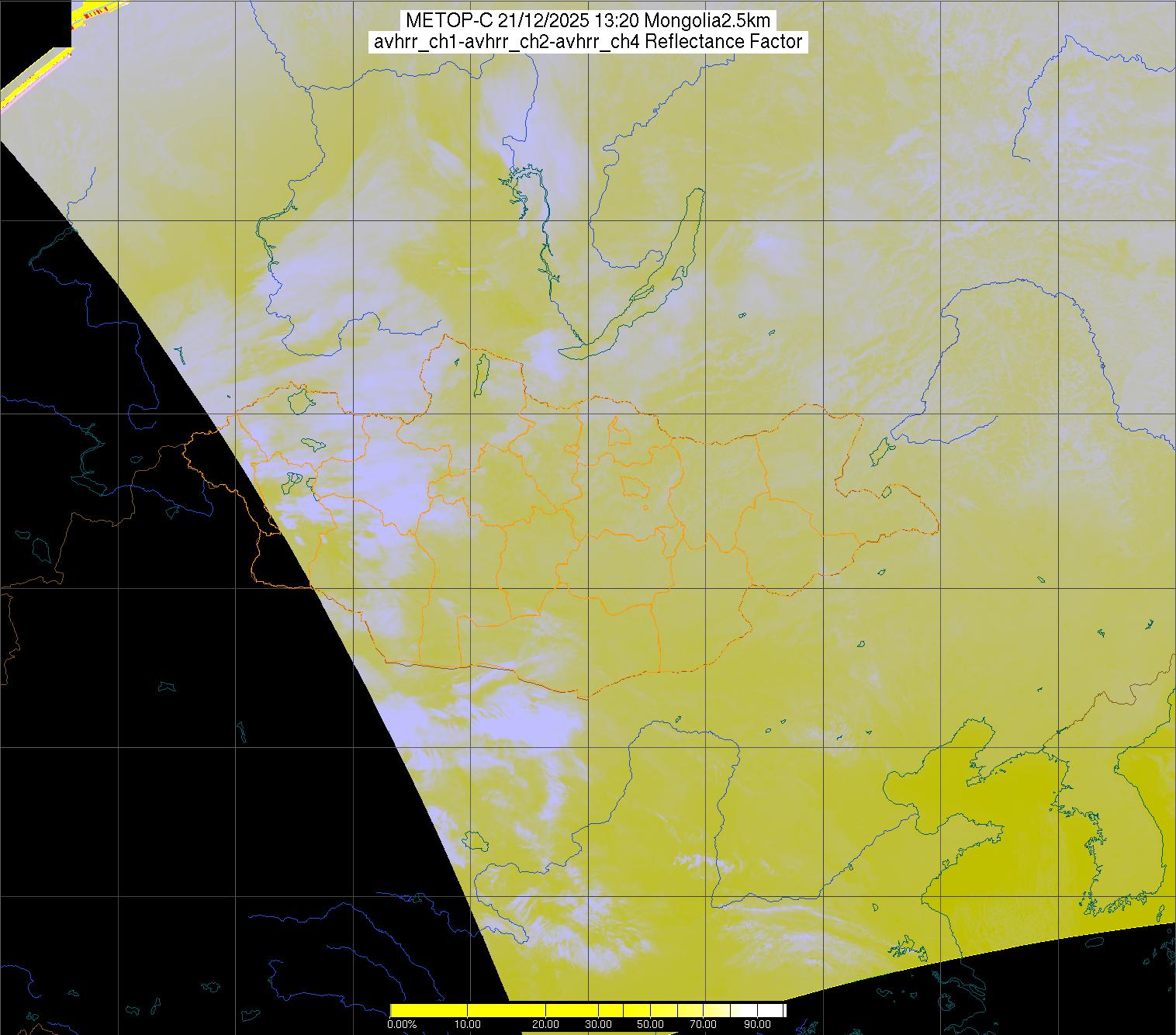The width and height of the screenshot is (1176, 1035).
Task: Click the METOP-C date and time title line
Action: pyautogui.click(x=587, y=21)
